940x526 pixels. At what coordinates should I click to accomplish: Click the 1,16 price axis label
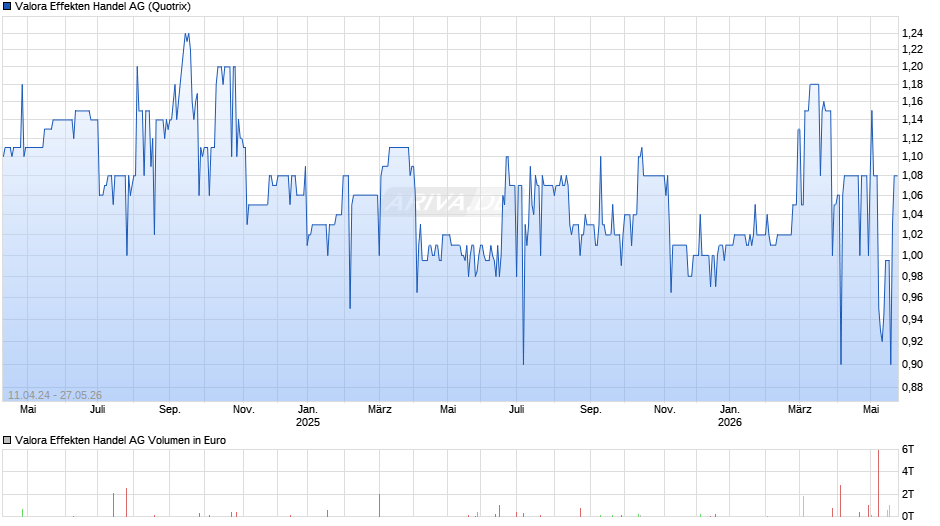[x=912, y=101]
